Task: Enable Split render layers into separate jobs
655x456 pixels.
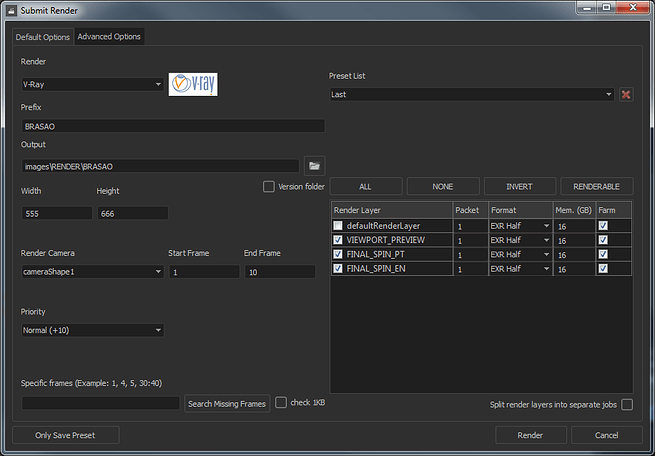Action: pyautogui.click(x=627, y=404)
